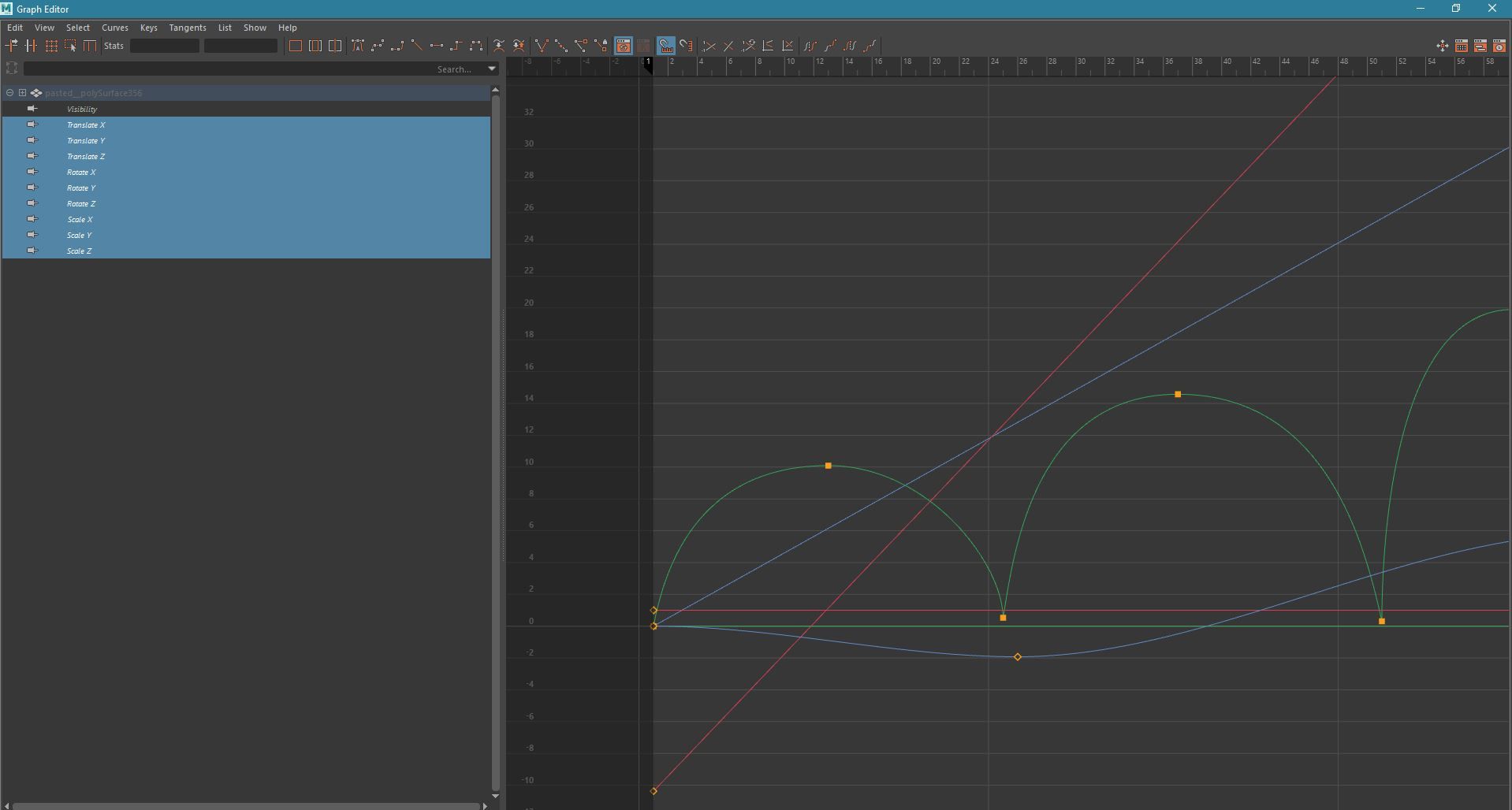1512x810 pixels.
Task: Set Linear tangents from the toolbar
Action: [416, 46]
